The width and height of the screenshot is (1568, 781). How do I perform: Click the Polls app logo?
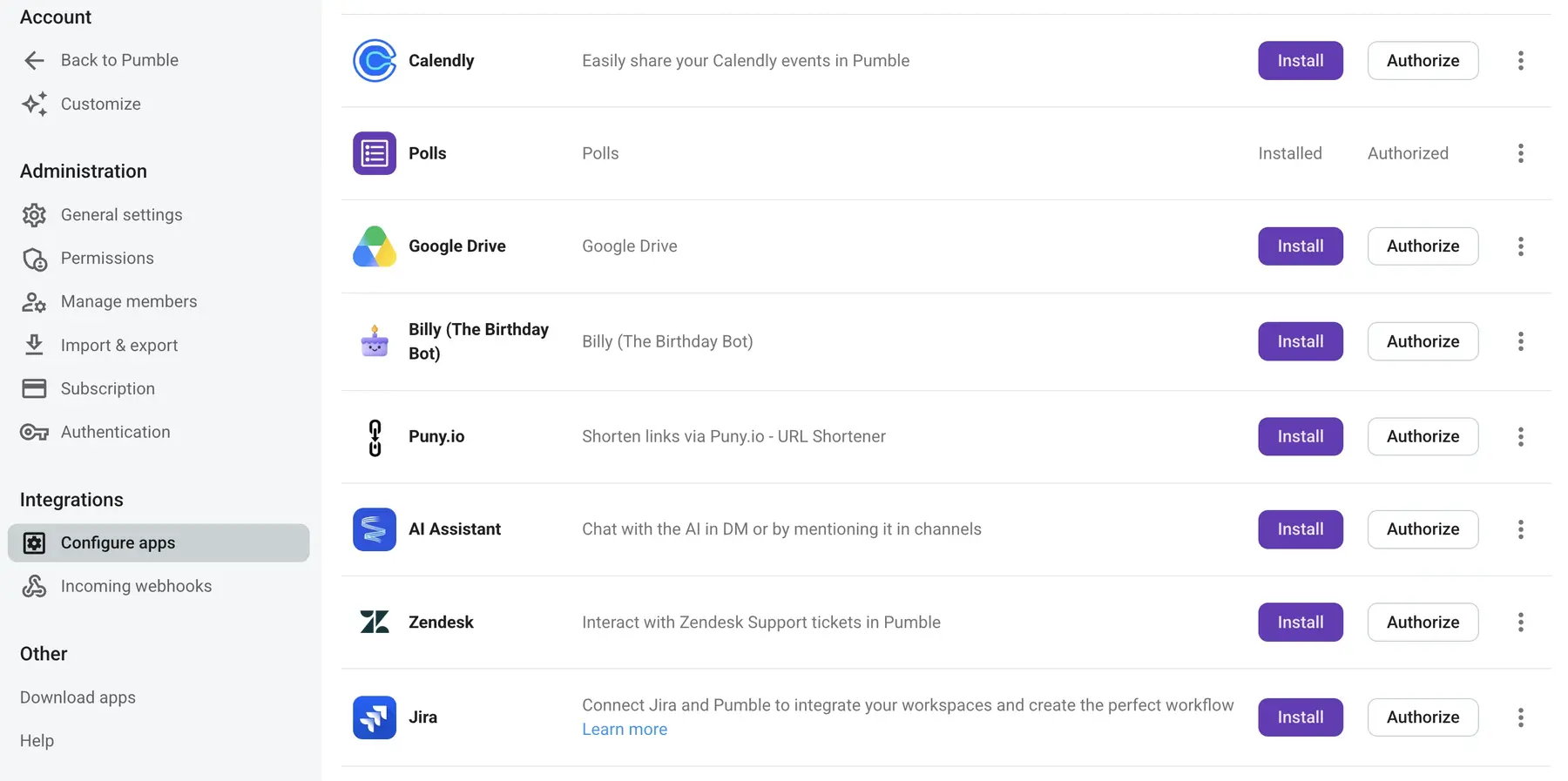click(375, 153)
